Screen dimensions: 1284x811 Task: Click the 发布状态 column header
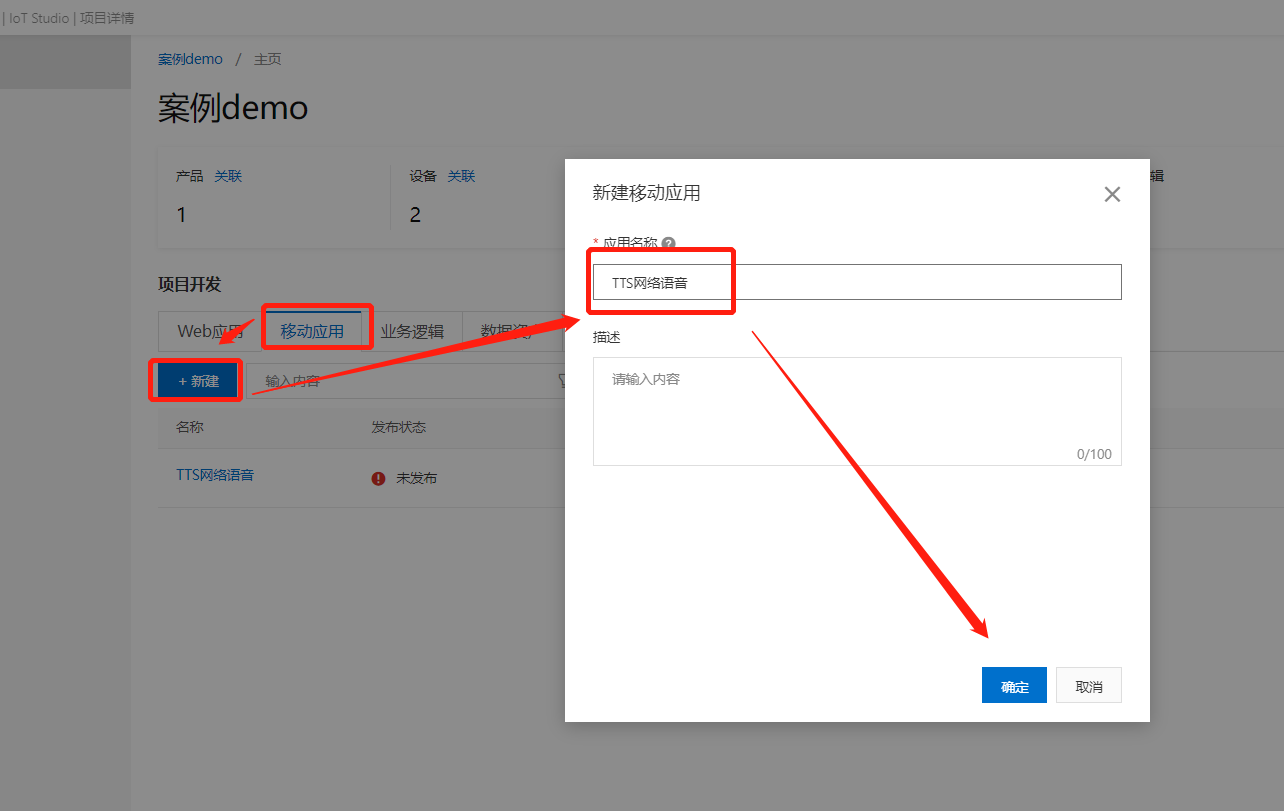click(x=399, y=427)
